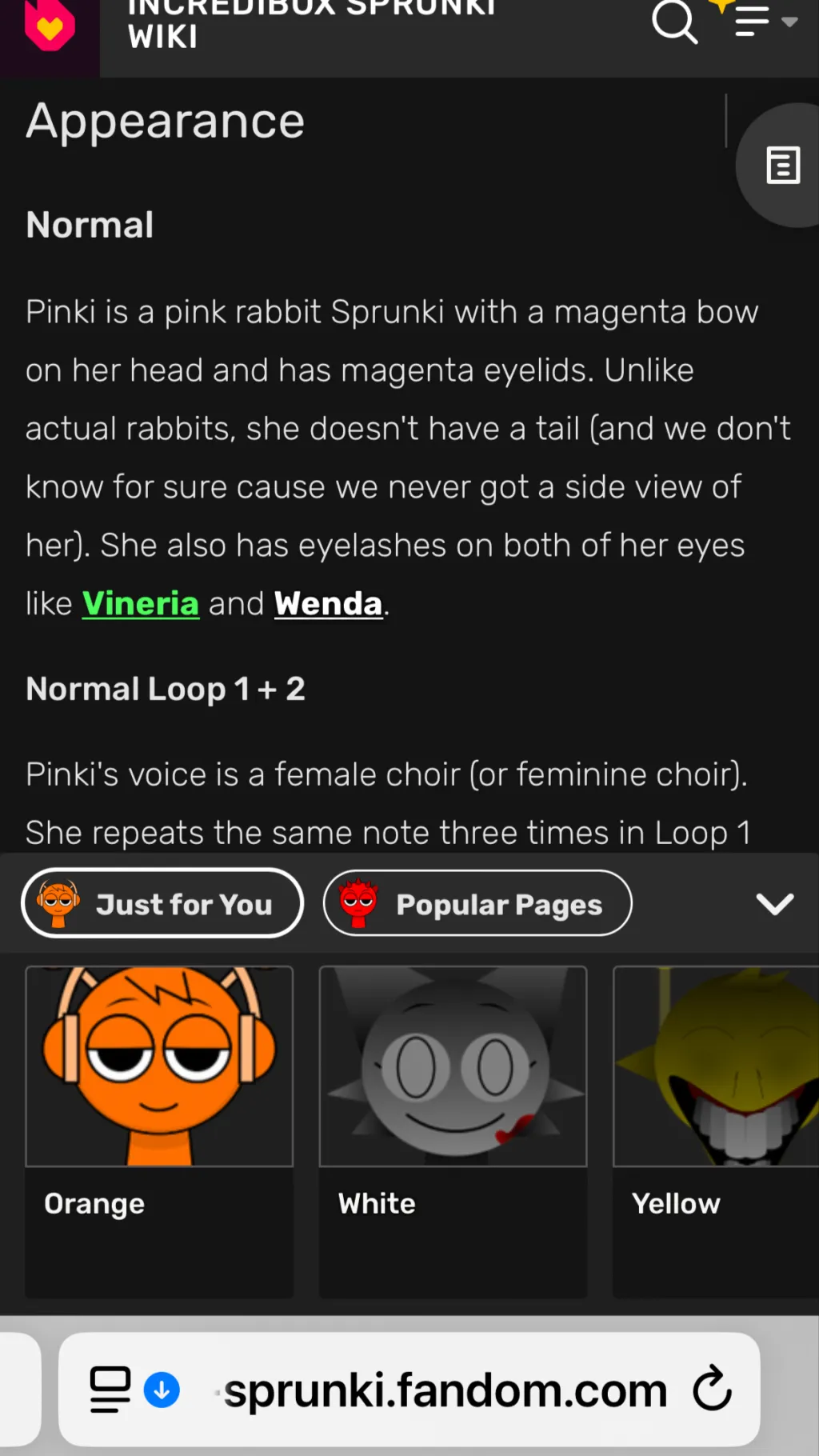Tap the Fandom heart logo icon
Image resolution: width=819 pixels, height=1456 pixels.
[50, 24]
